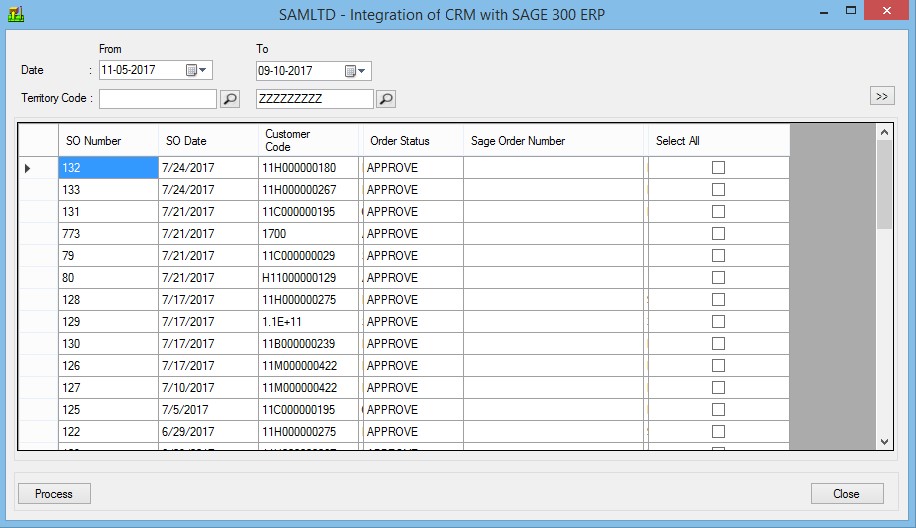The width and height of the screenshot is (916, 528).
Task: Check the box for SO 133
Action: [x=719, y=190]
